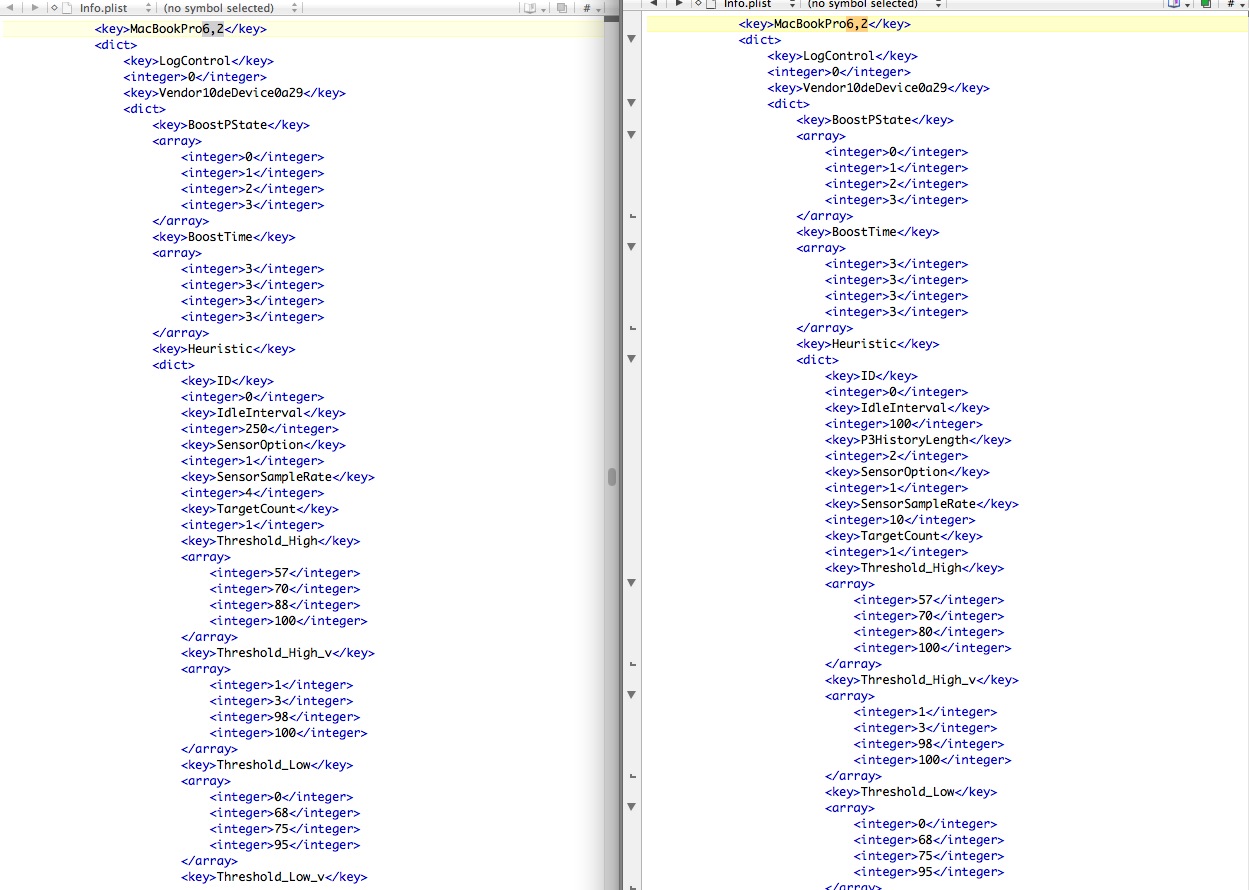
Task: Click the left pane vertical scrollbar thumb
Action: coord(611,477)
